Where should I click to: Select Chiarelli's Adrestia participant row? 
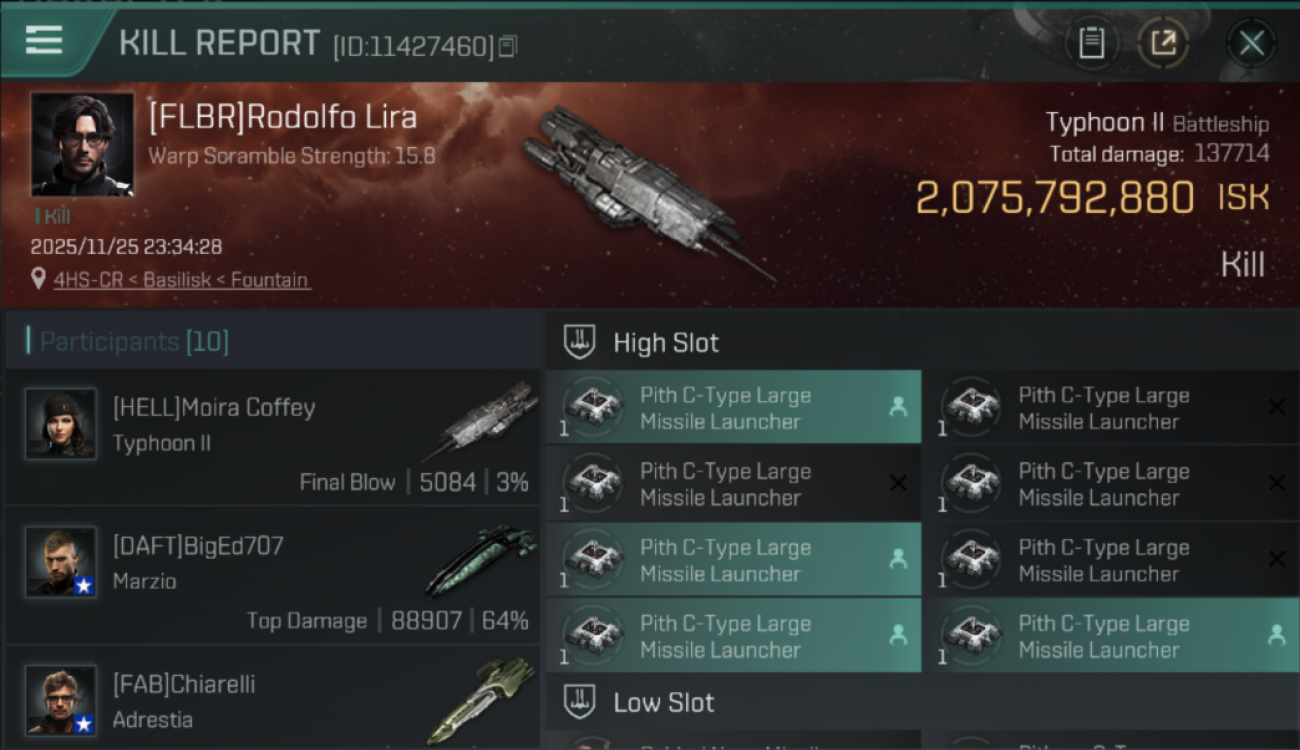[x=270, y=702]
